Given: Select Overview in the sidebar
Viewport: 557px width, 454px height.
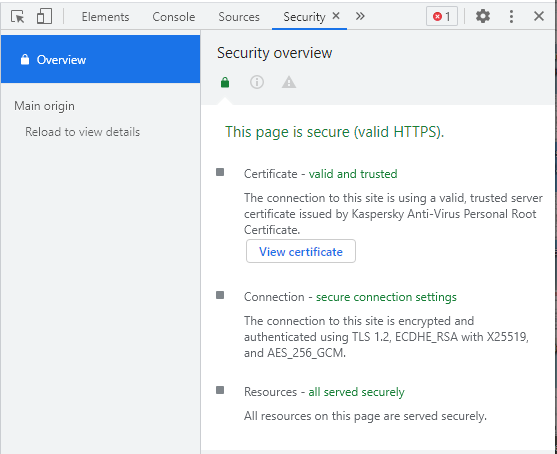Looking at the screenshot, I should pyautogui.click(x=101, y=59).
